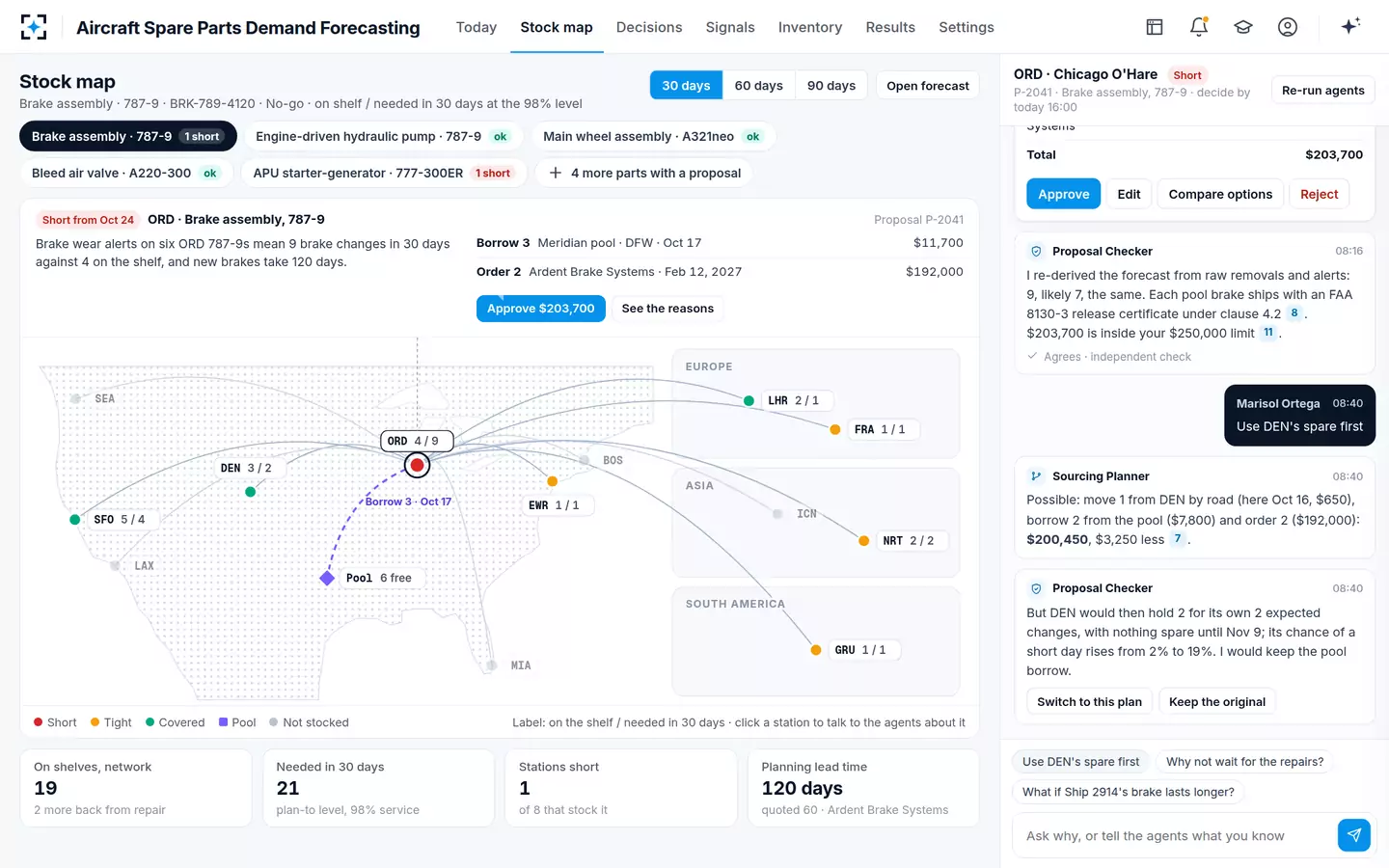Click Approve $203,700 on the proposal card
Viewport: 1389px width, 868px height.
coord(541,309)
